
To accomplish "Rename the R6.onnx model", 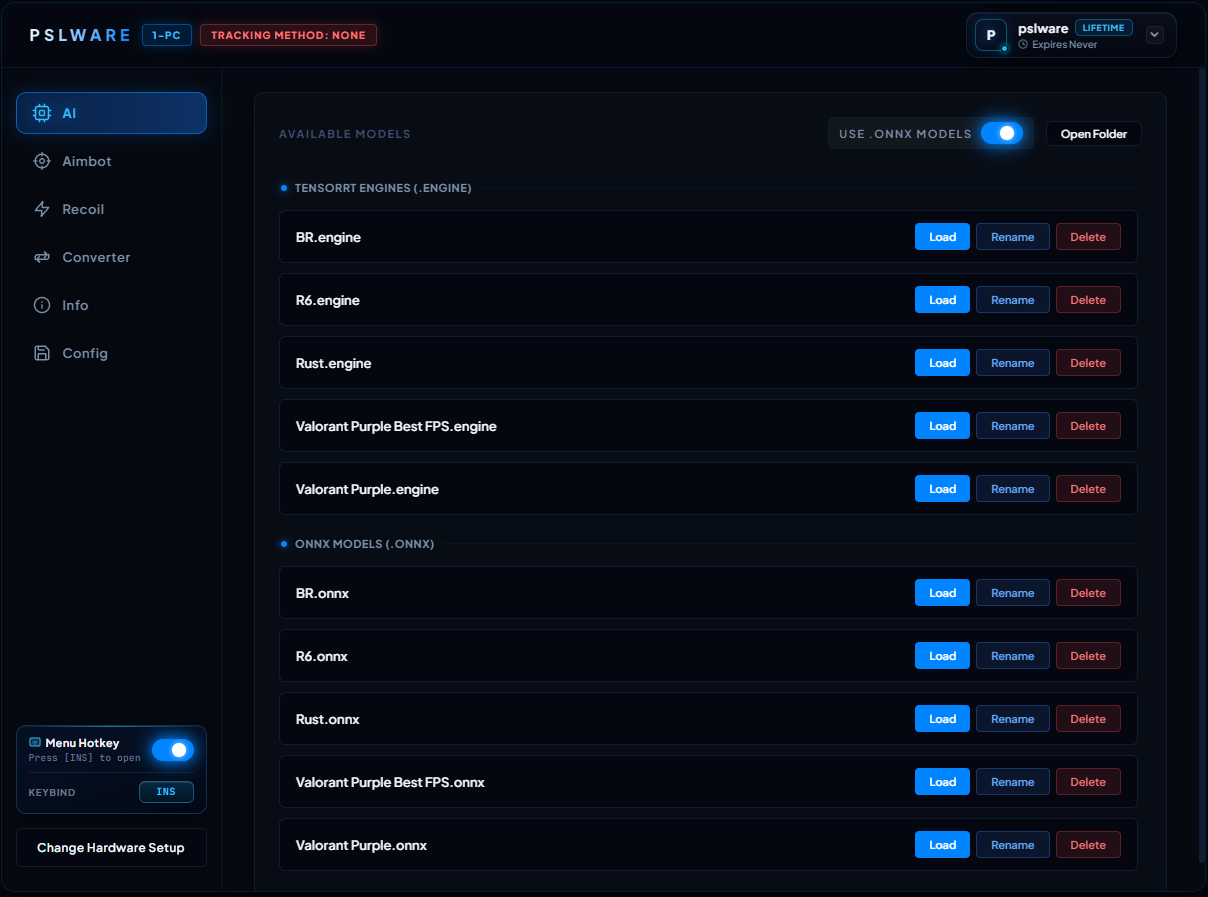I will coord(1013,656).
